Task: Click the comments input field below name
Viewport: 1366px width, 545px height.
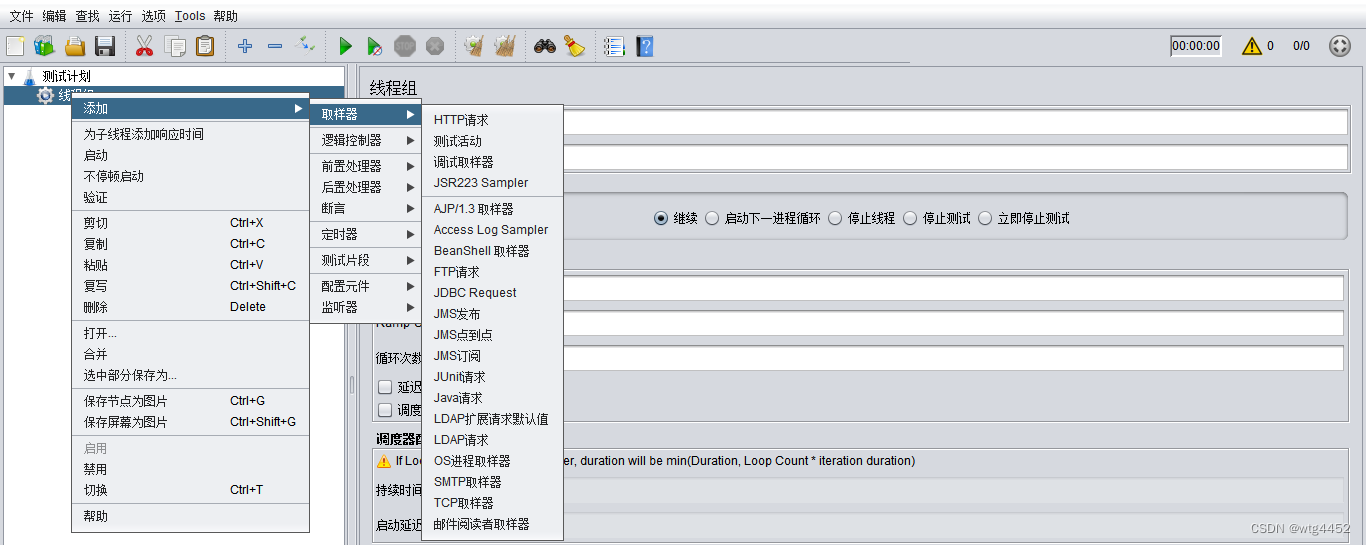Action: 955,157
